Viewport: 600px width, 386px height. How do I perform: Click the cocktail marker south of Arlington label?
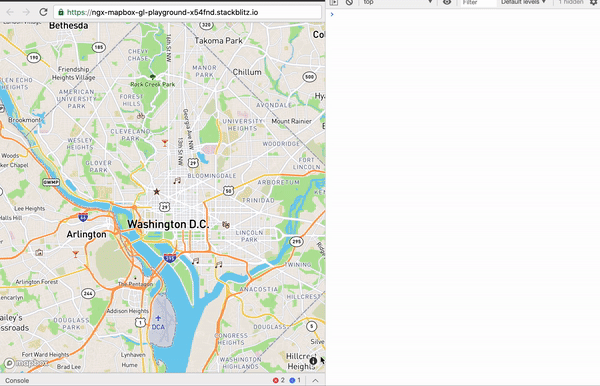pyautogui.click(x=76, y=254)
